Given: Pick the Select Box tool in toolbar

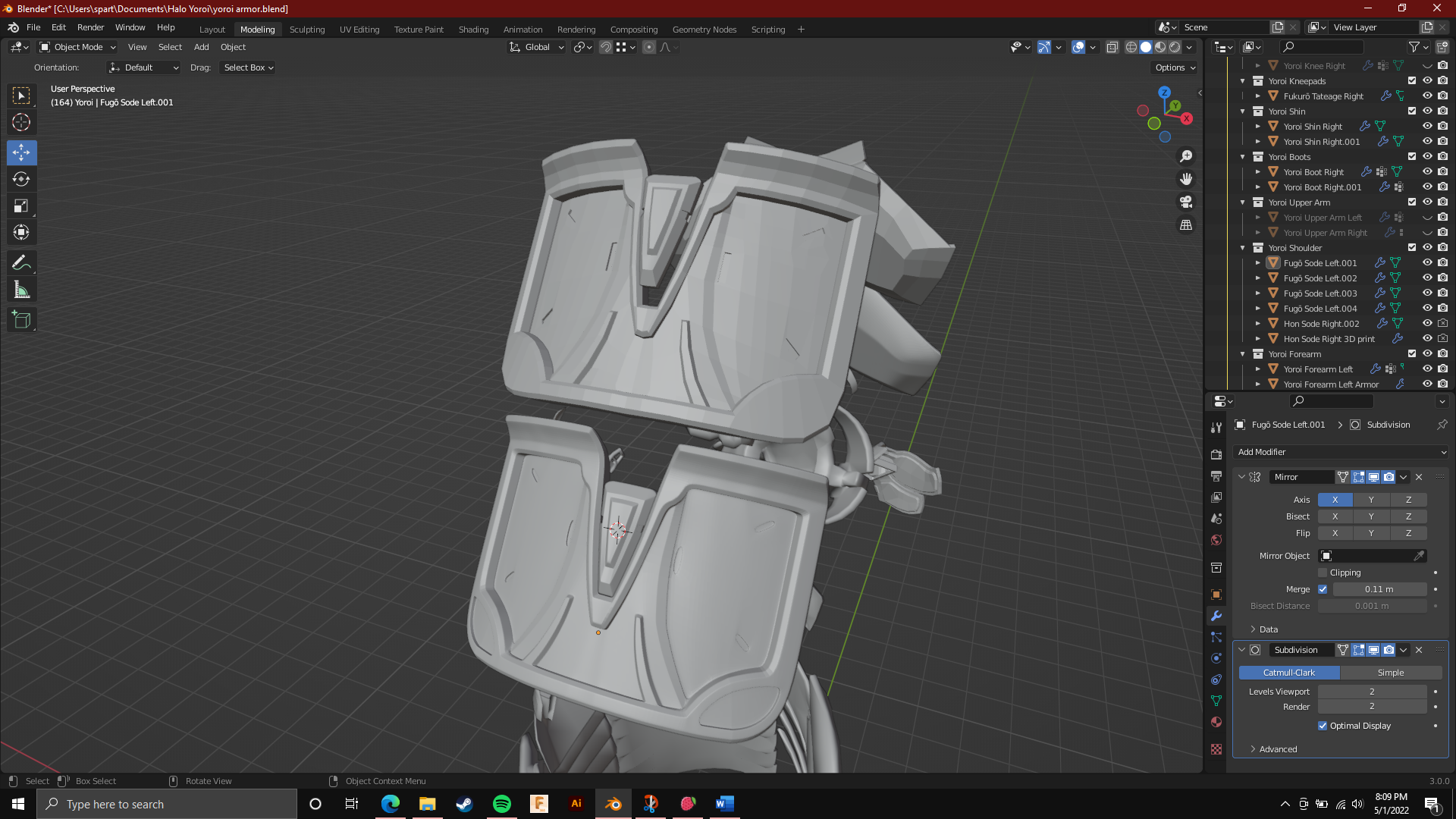Looking at the screenshot, I should 21,96.
